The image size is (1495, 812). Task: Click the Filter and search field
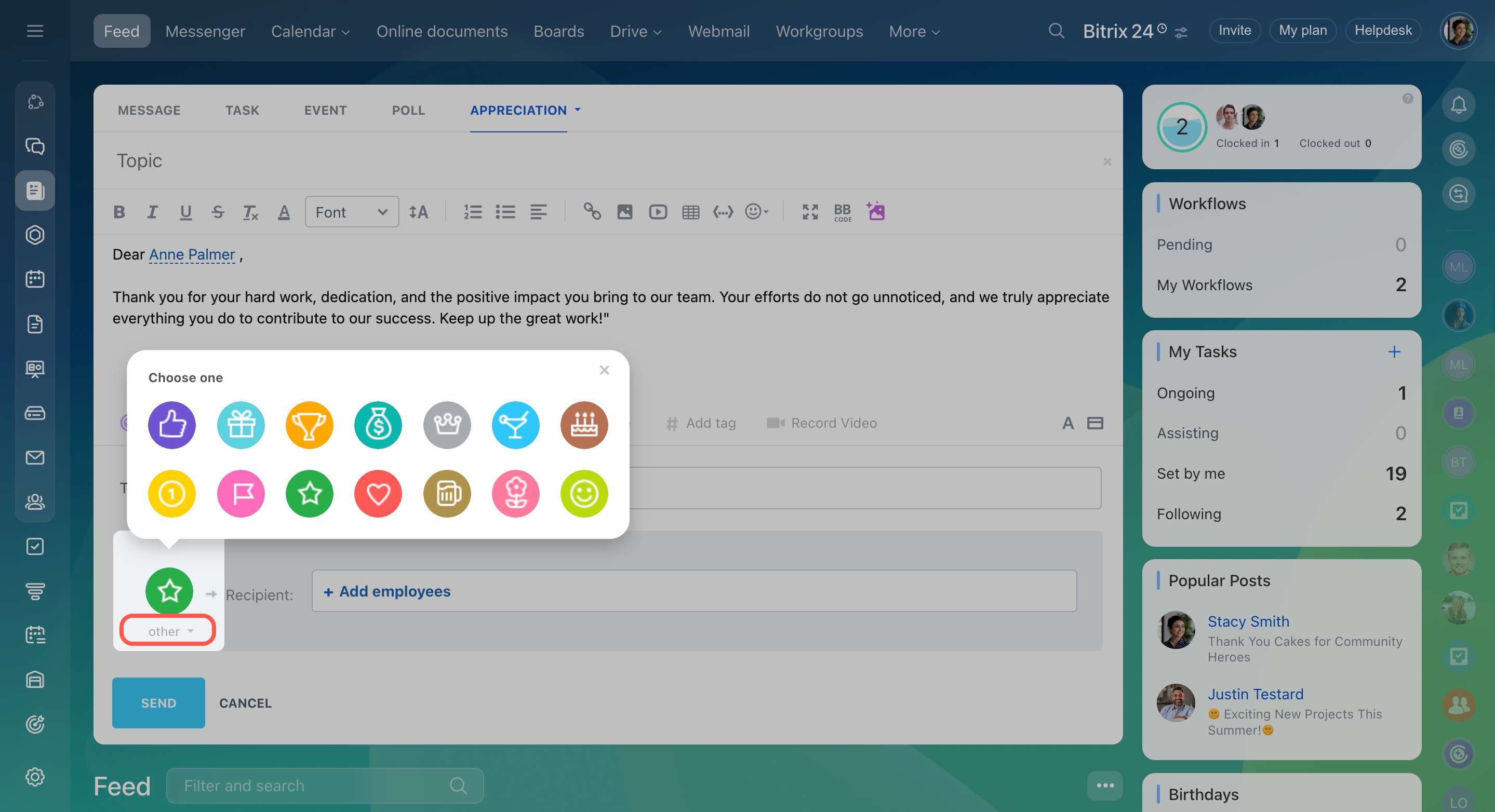point(325,786)
